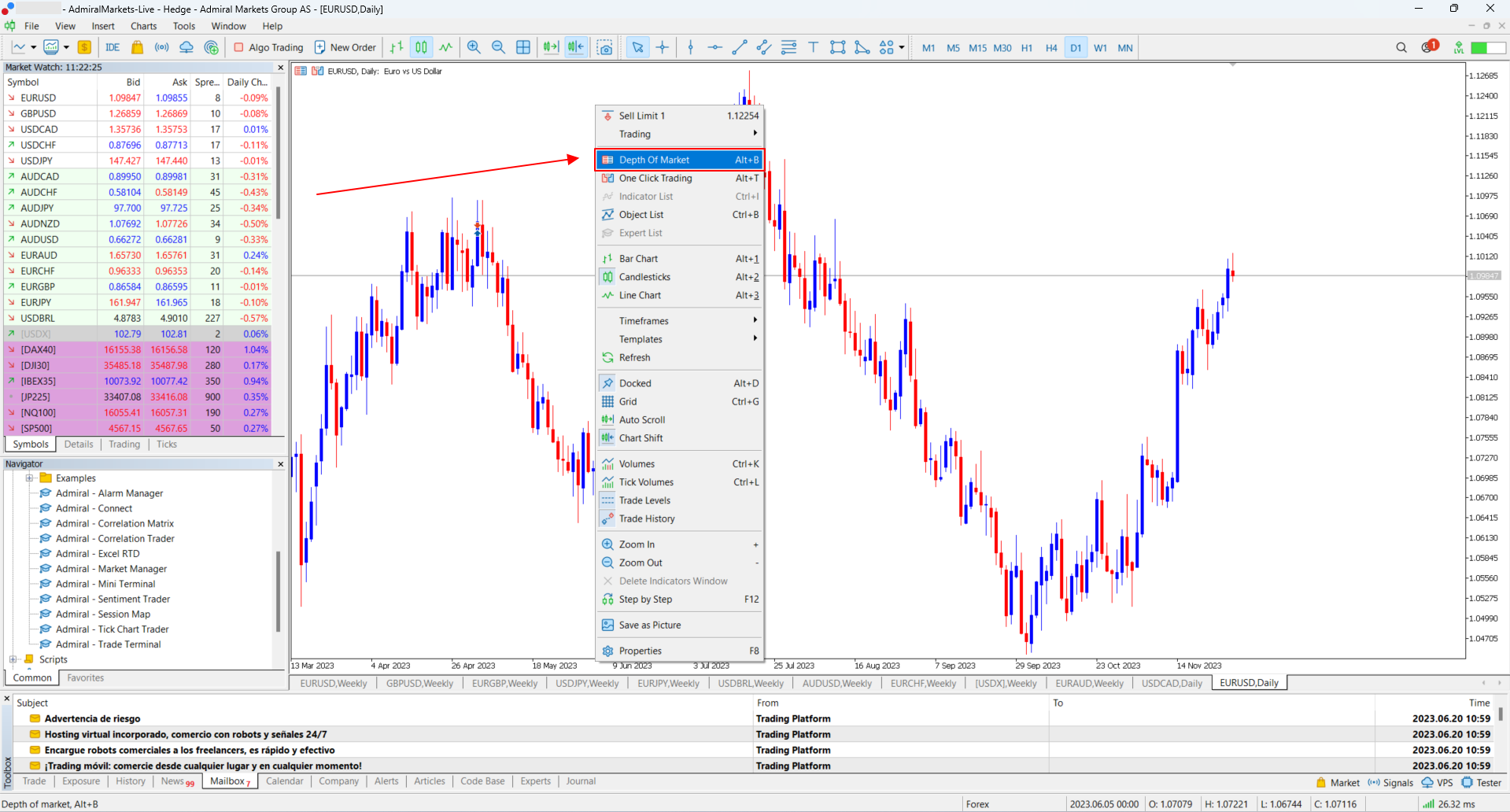This screenshot has width=1510, height=812.
Task: Open the Charts menu
Action: 144,26
